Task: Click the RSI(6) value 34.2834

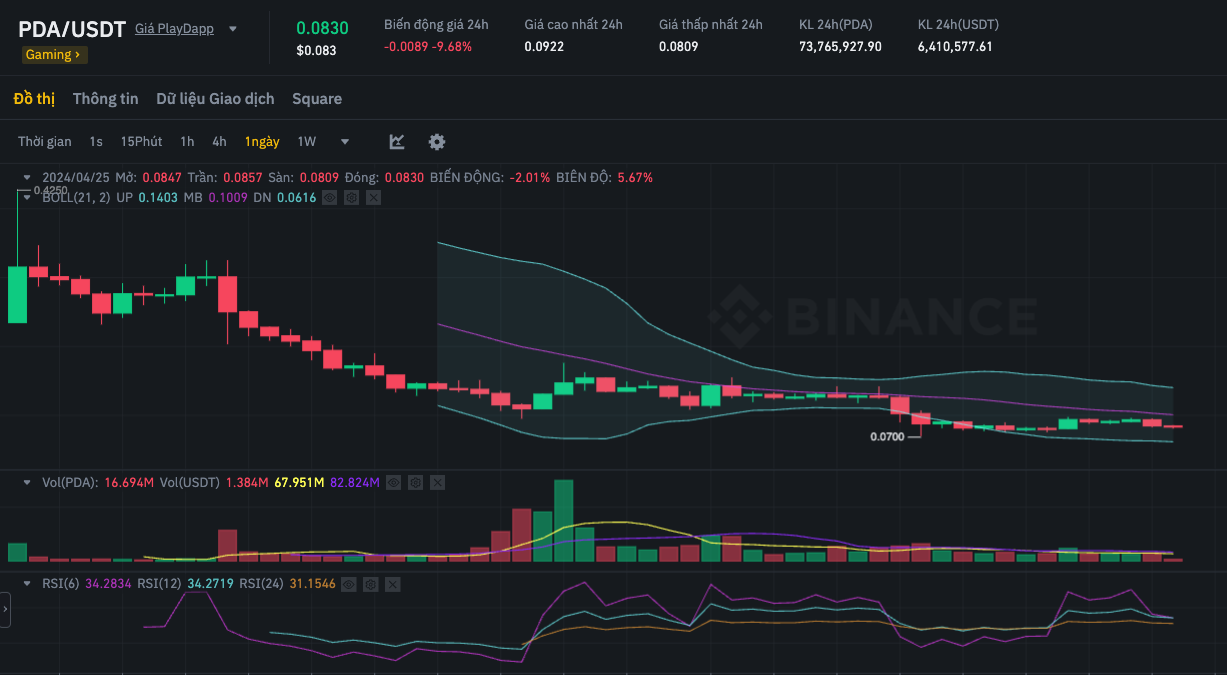Action: [109, 584]
